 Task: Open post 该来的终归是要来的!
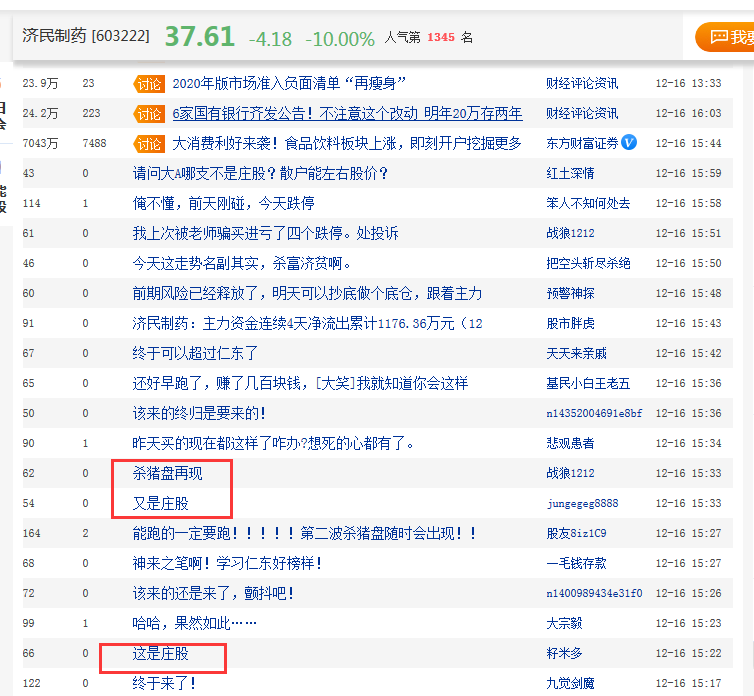coord(199,413)
